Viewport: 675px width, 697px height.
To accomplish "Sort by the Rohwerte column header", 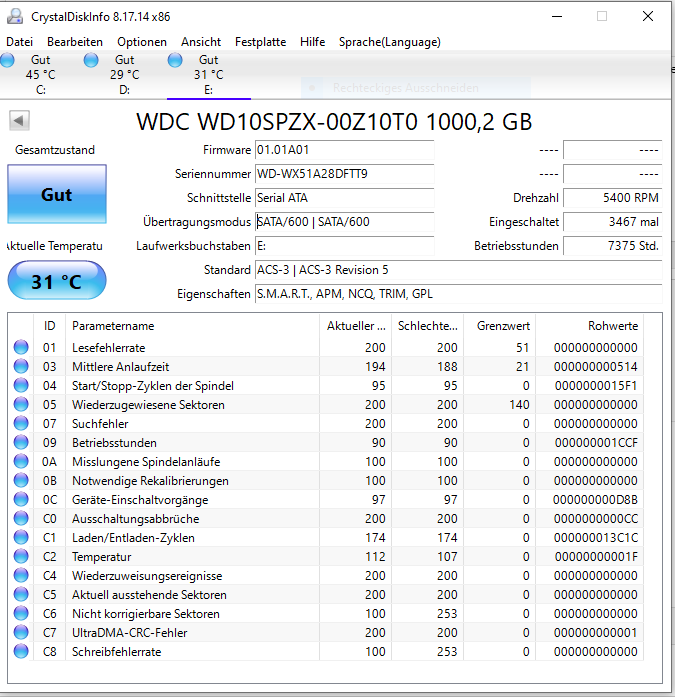I will tap(589, 326).
